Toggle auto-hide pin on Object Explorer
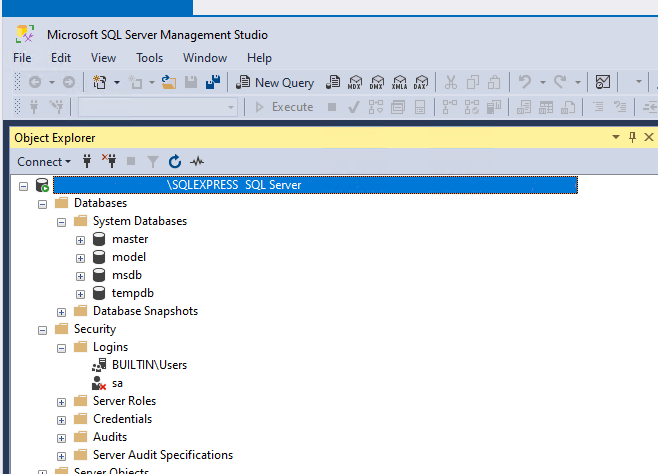This screenshot has height=474, width=658. (632, 137)
